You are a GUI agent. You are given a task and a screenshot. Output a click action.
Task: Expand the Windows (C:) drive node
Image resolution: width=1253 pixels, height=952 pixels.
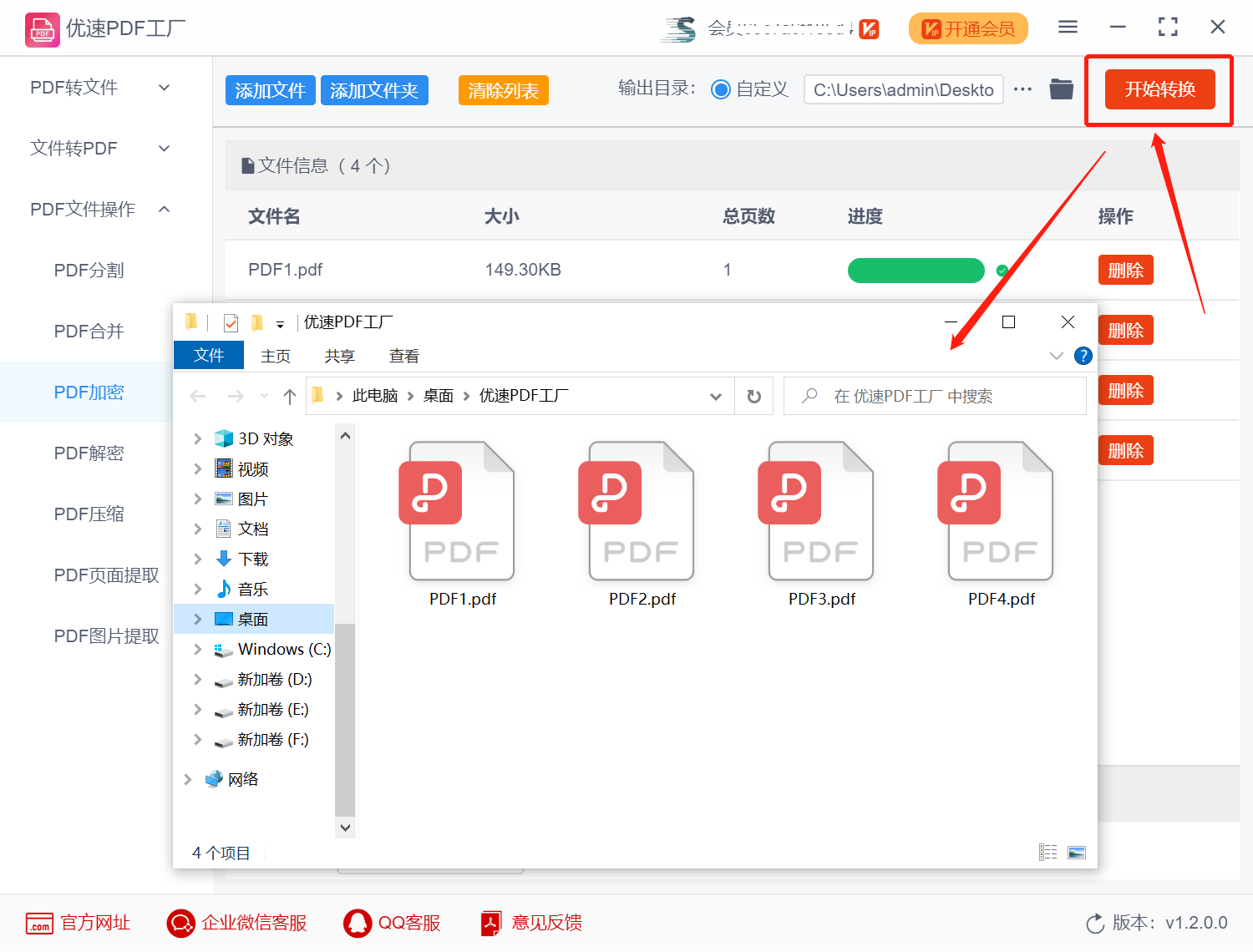[198, 649]
